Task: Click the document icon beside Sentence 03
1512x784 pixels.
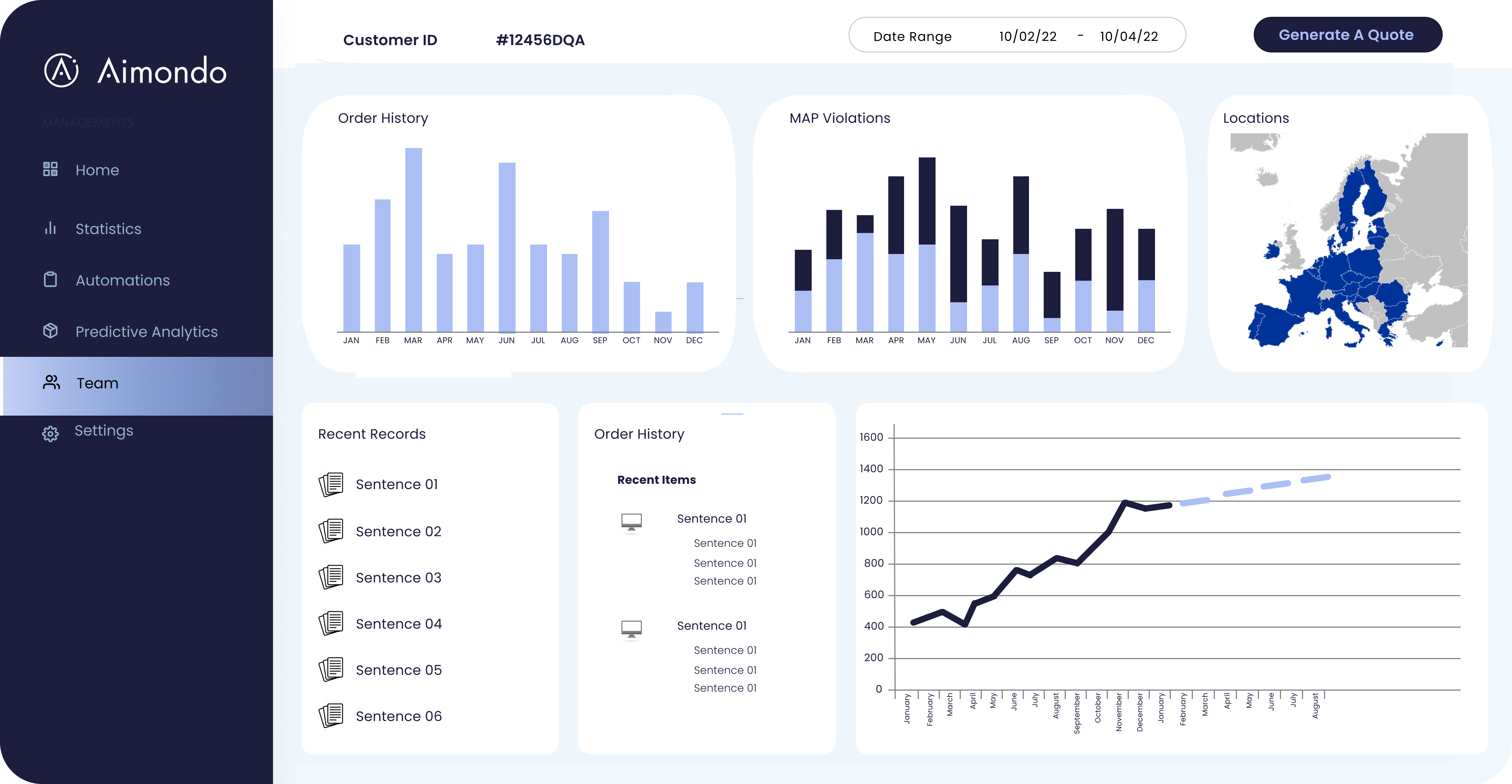Action: pos(332,578)
